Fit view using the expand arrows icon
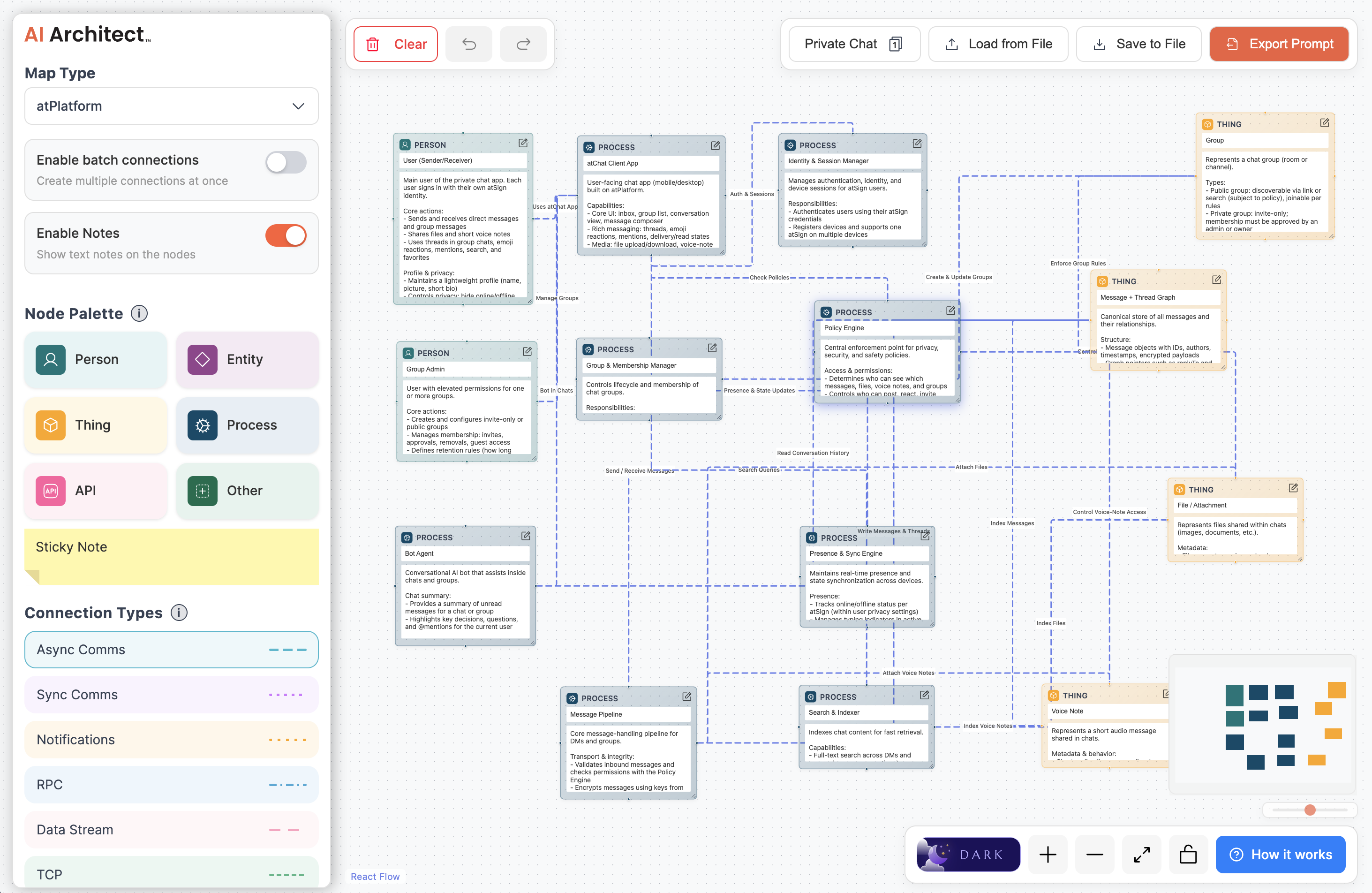 tap(1141, 855)
